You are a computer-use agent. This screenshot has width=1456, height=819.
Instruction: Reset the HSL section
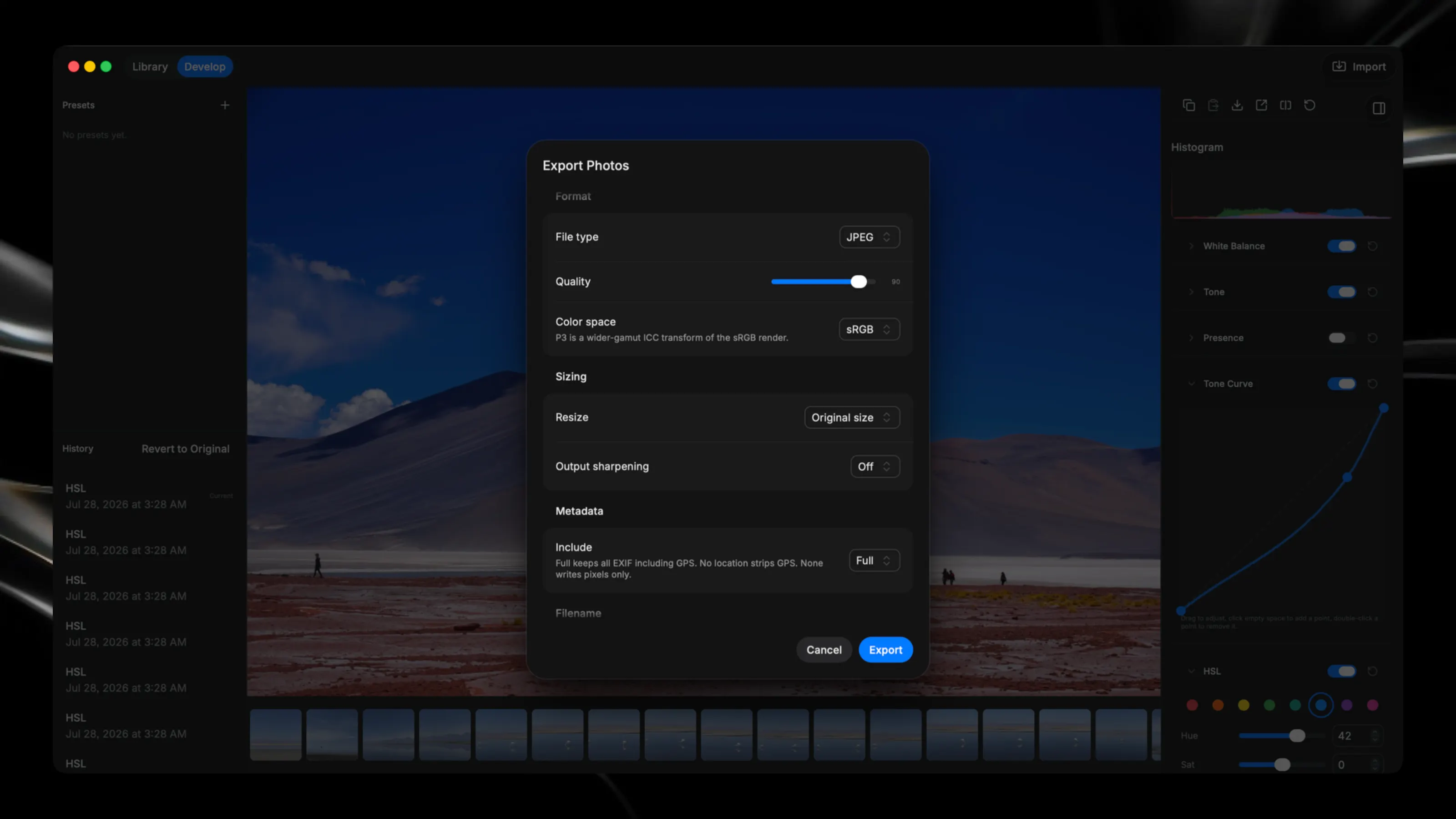click(1372, 671)
